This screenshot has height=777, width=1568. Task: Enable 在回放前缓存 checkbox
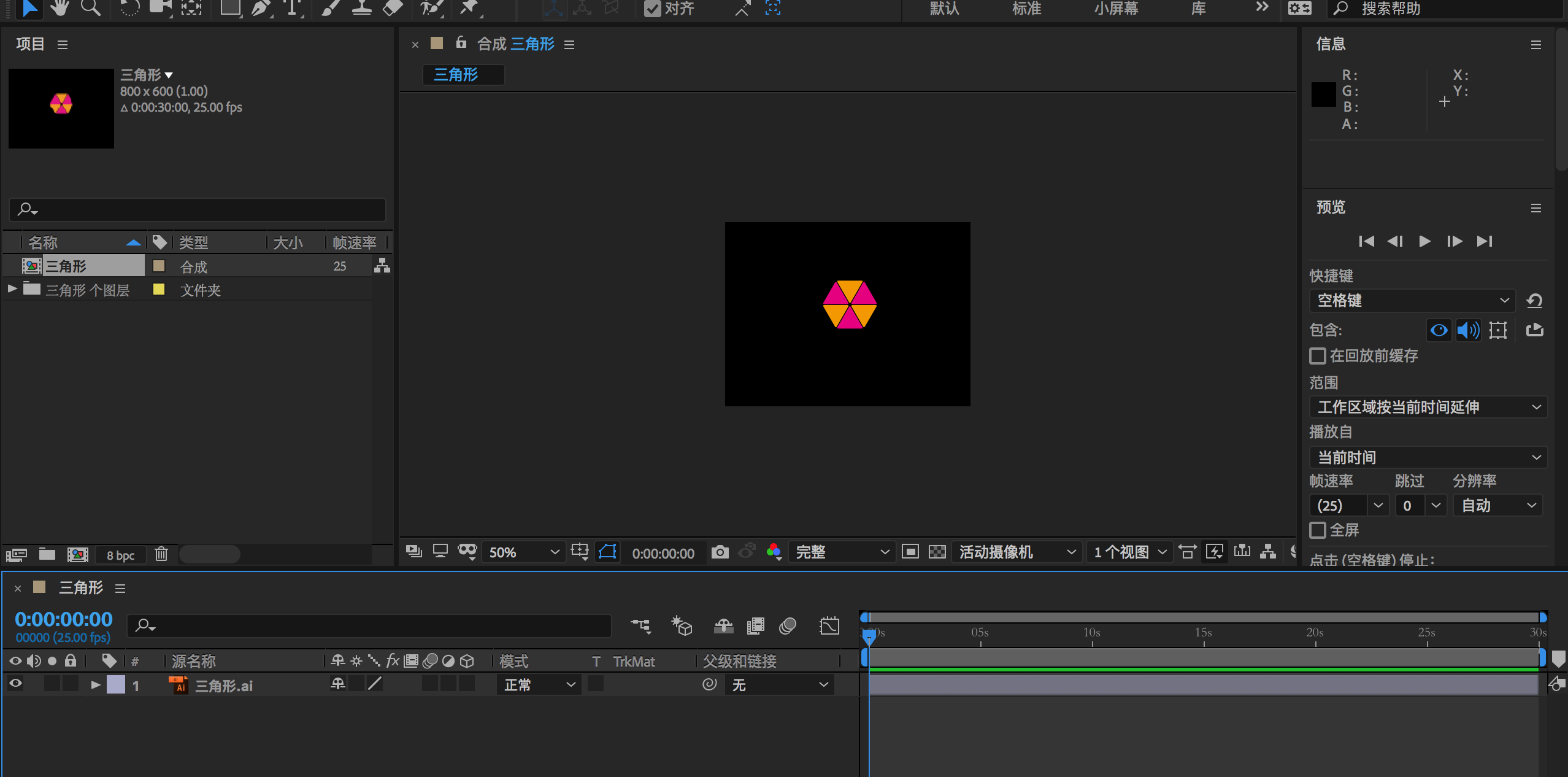click(1317, 356)
